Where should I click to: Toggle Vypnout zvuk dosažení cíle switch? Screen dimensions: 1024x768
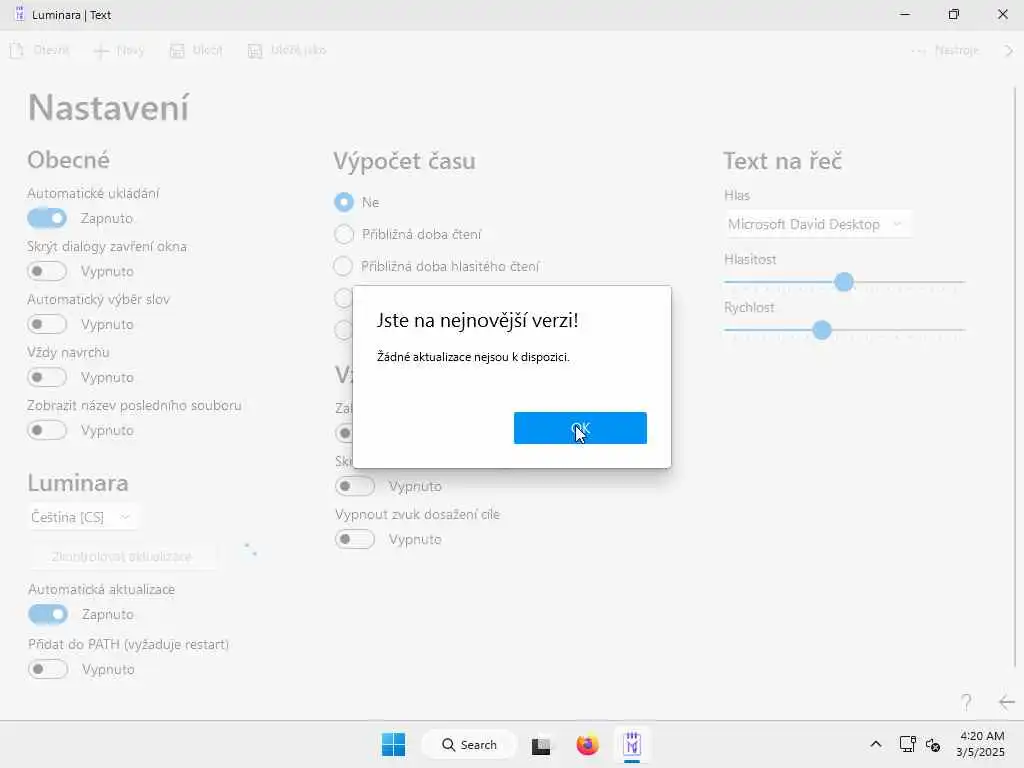[x=355, y=539]
